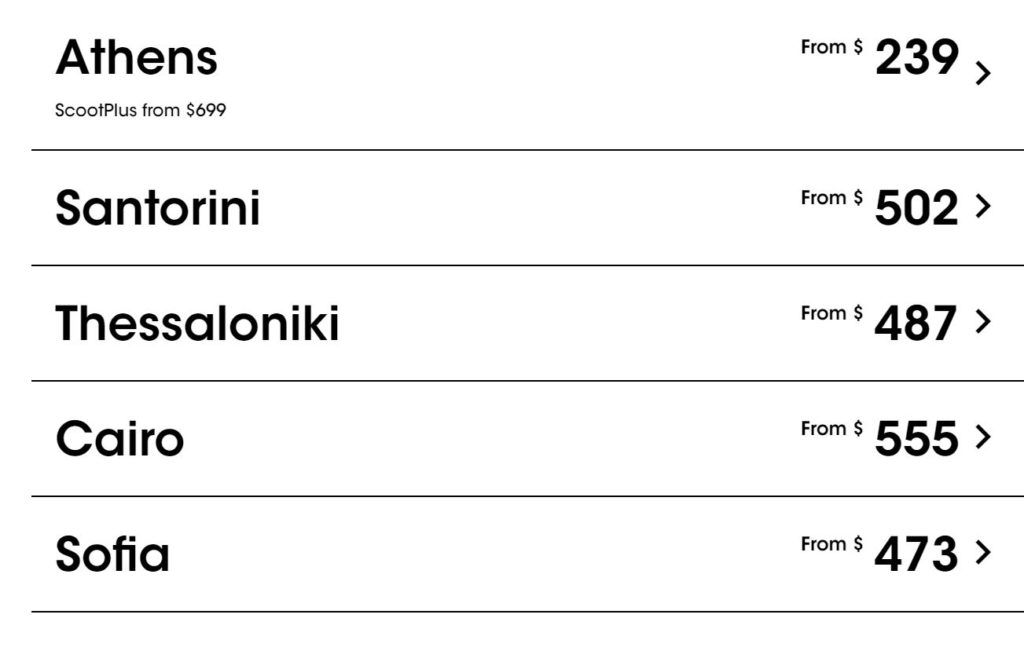Open the Athens destination

tap(136, 58)
